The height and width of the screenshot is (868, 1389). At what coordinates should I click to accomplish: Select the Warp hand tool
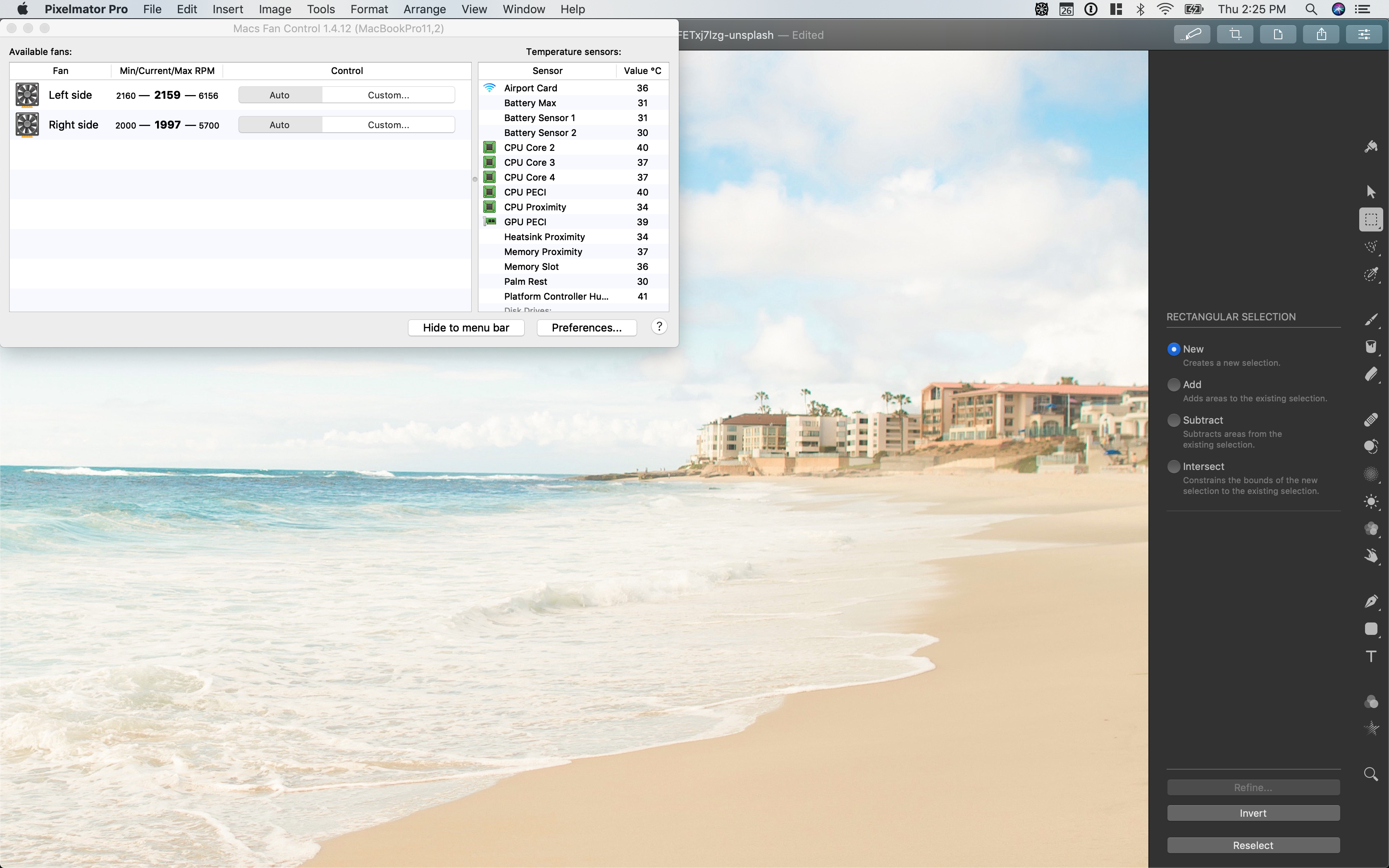pos(1371,556)
